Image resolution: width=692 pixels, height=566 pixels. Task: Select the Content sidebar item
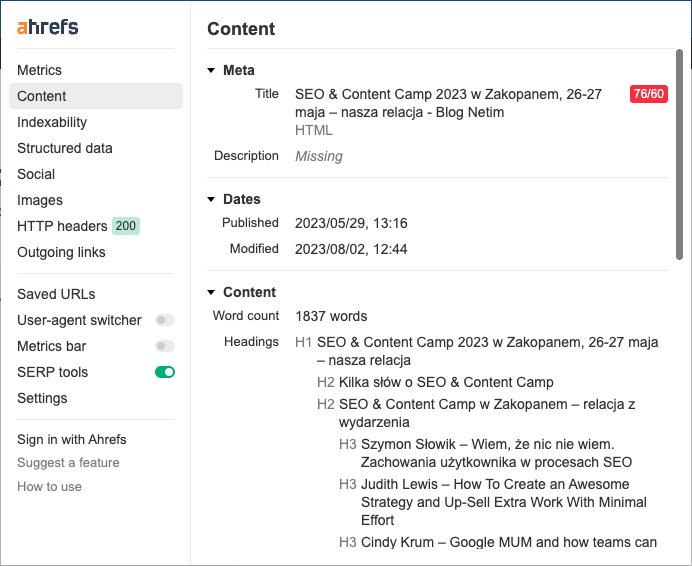tap(96, 96)
